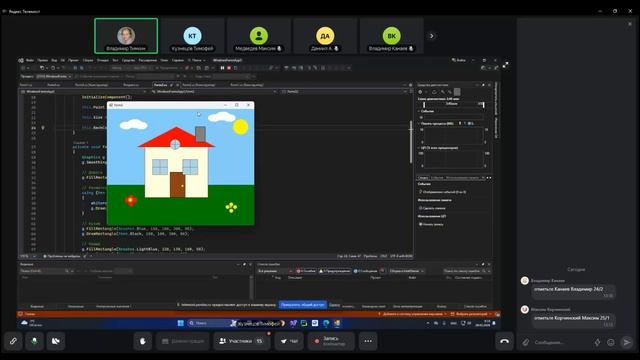Click the zoom-in icon in diagnostics toolbar

click(442, 92)
